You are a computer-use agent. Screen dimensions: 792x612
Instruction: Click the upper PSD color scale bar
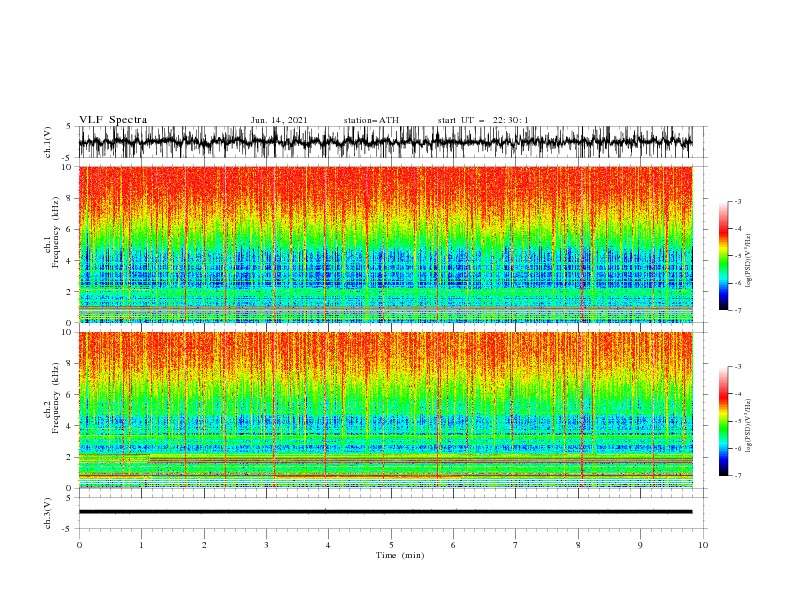723,256
